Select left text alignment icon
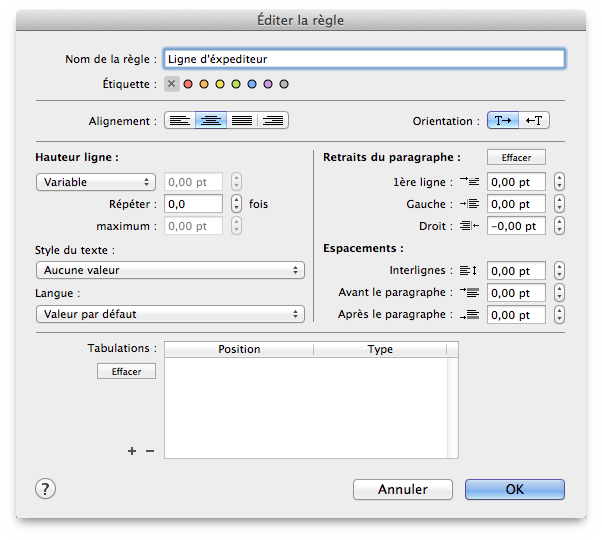 180,121
